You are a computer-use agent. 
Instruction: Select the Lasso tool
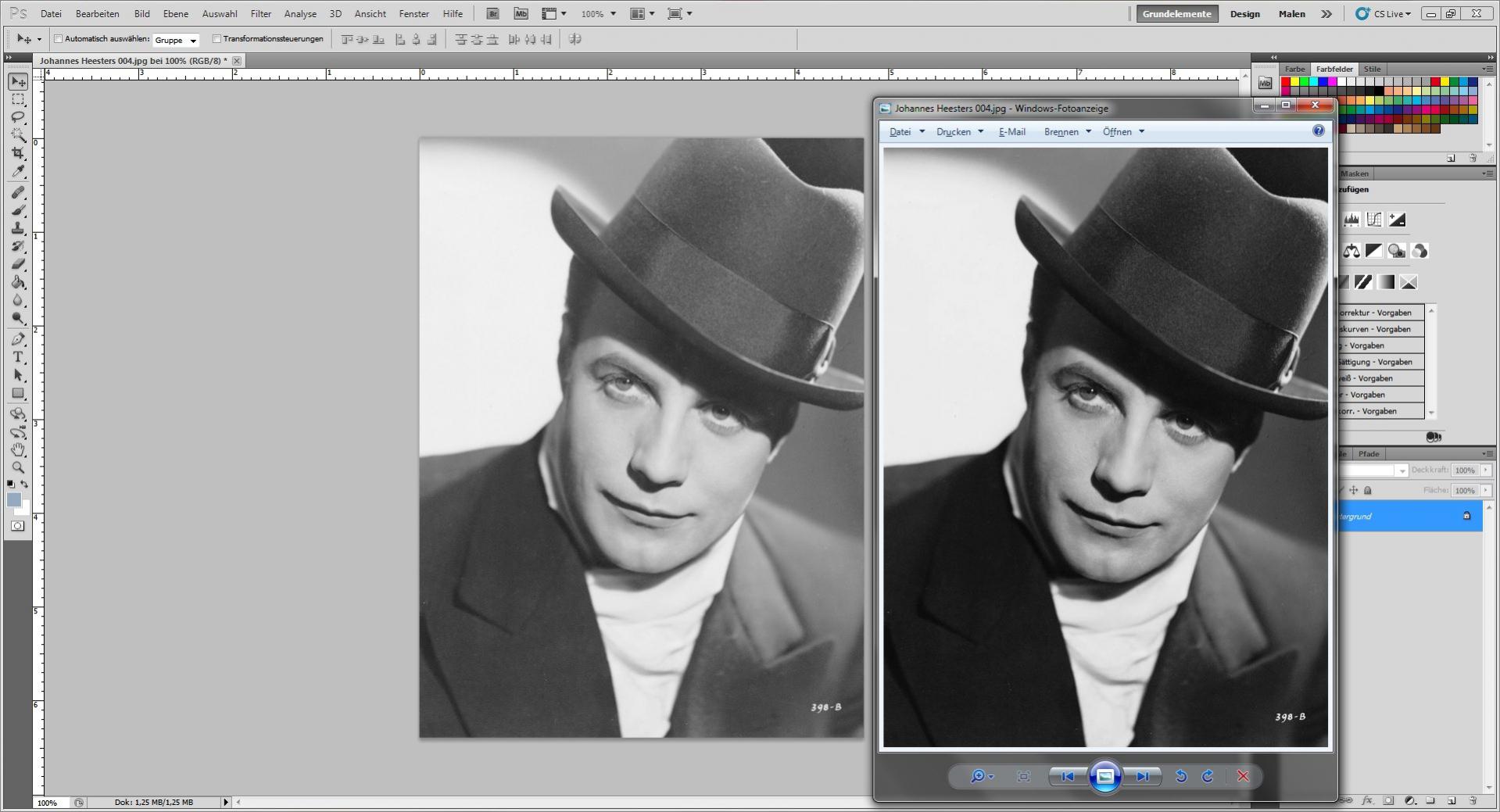[18, 117]
